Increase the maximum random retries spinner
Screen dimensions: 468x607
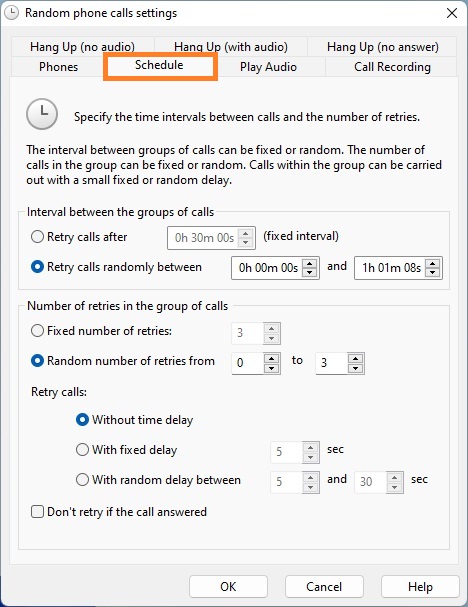tap(355, 358)
